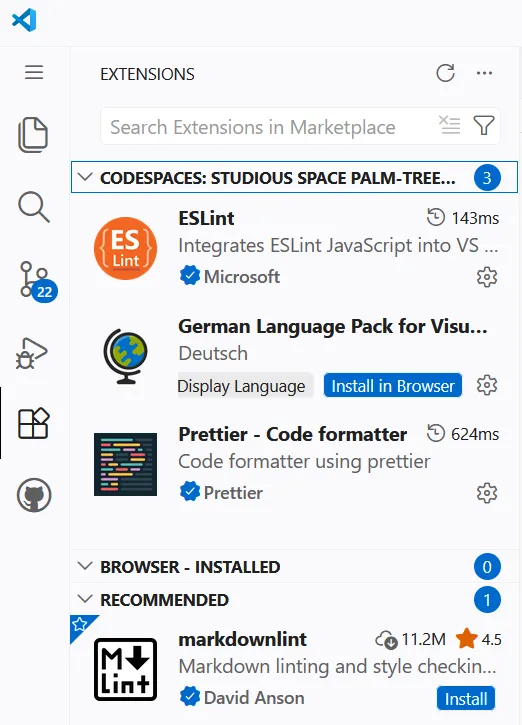
Task: Open Source Control with 22 changes
Action: click(x=38, y=282)
